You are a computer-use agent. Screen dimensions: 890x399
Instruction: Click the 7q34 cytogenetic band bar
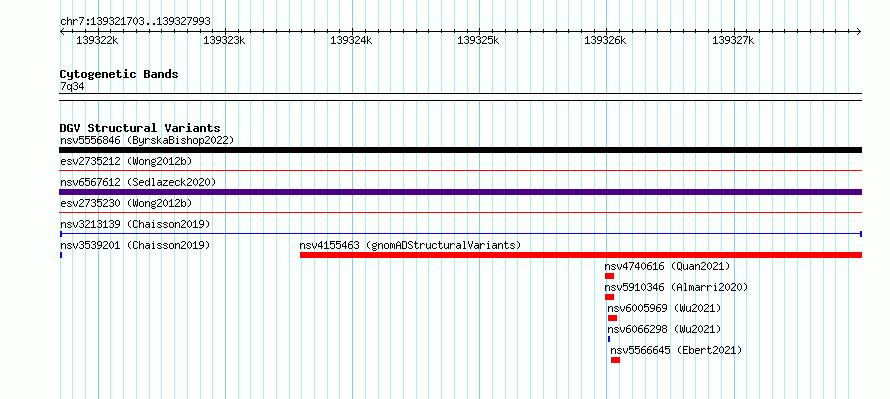(x=460, y=97)
